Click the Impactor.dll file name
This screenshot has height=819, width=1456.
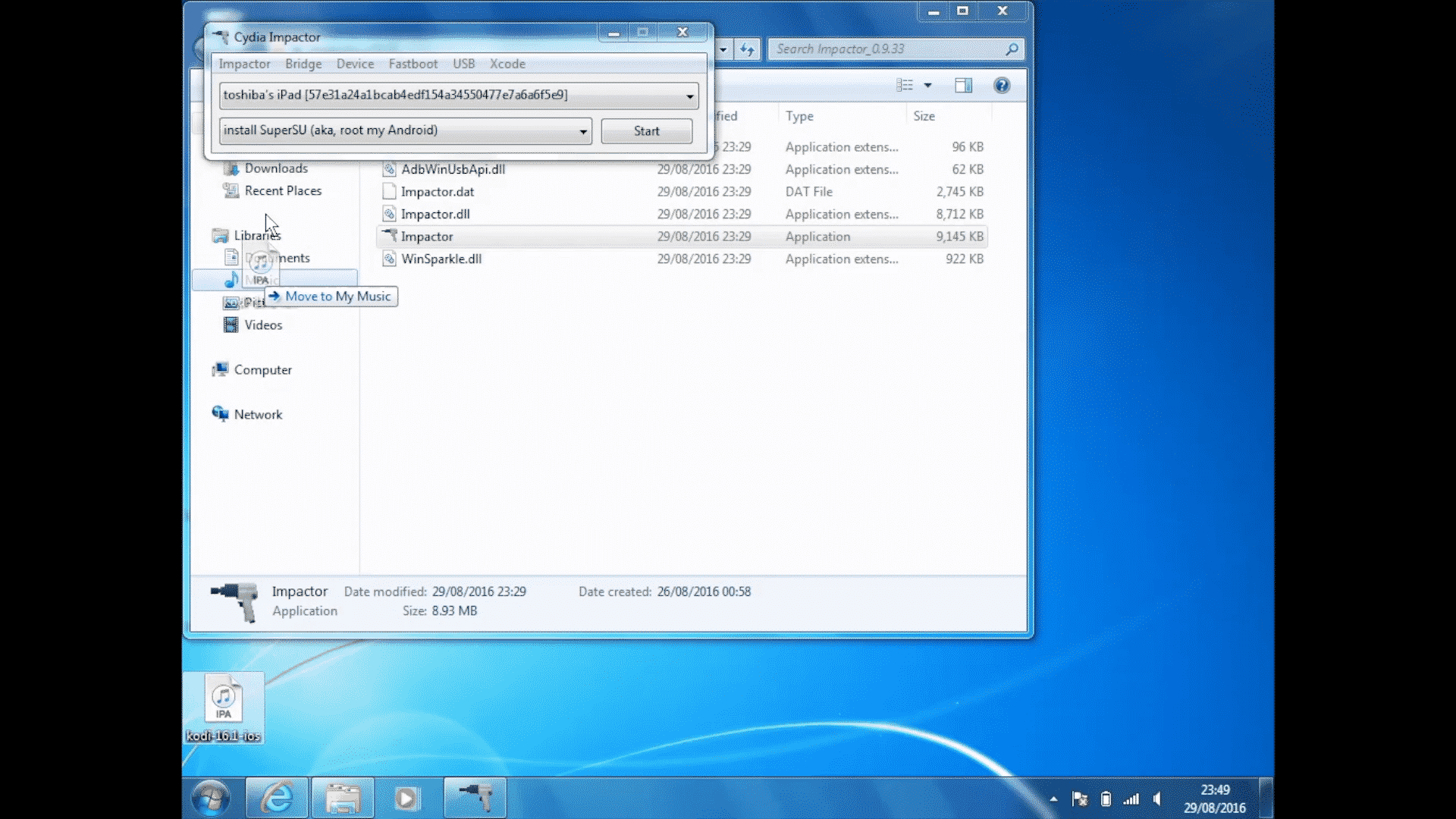click(x=435, y=214)
